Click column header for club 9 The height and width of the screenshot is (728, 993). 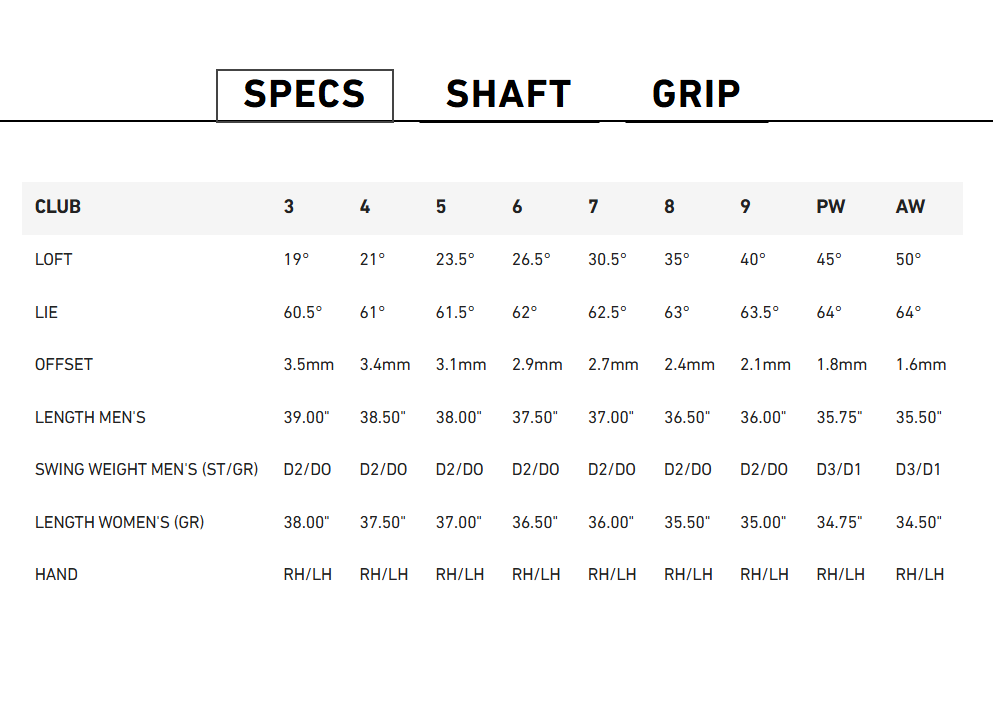pos(745,207)
